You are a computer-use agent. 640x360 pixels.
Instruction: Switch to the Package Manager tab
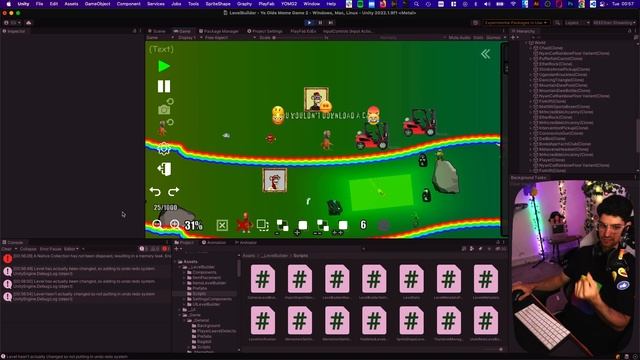coord(219,31)
